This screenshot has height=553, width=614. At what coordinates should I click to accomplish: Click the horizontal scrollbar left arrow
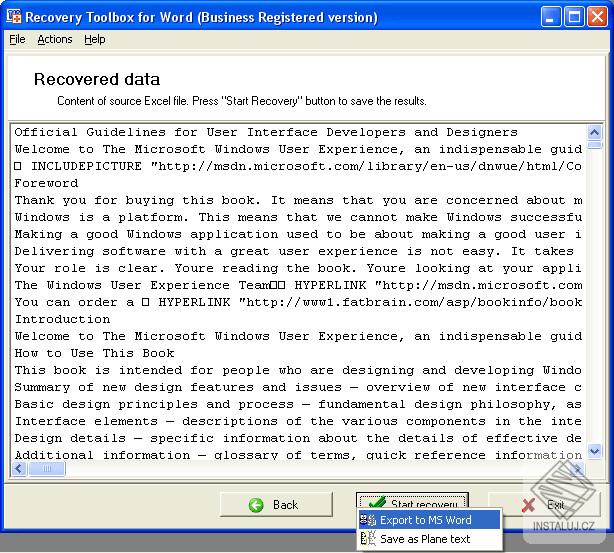pos(19,468)
